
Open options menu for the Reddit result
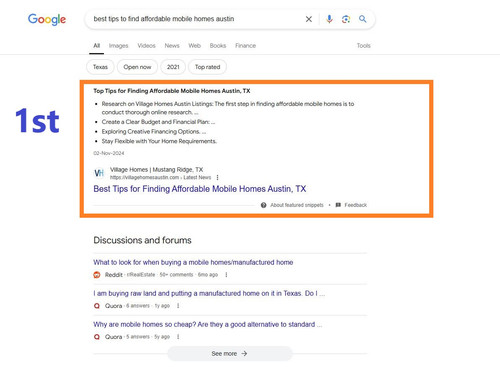pyautogui.click(x=226, y=275)
